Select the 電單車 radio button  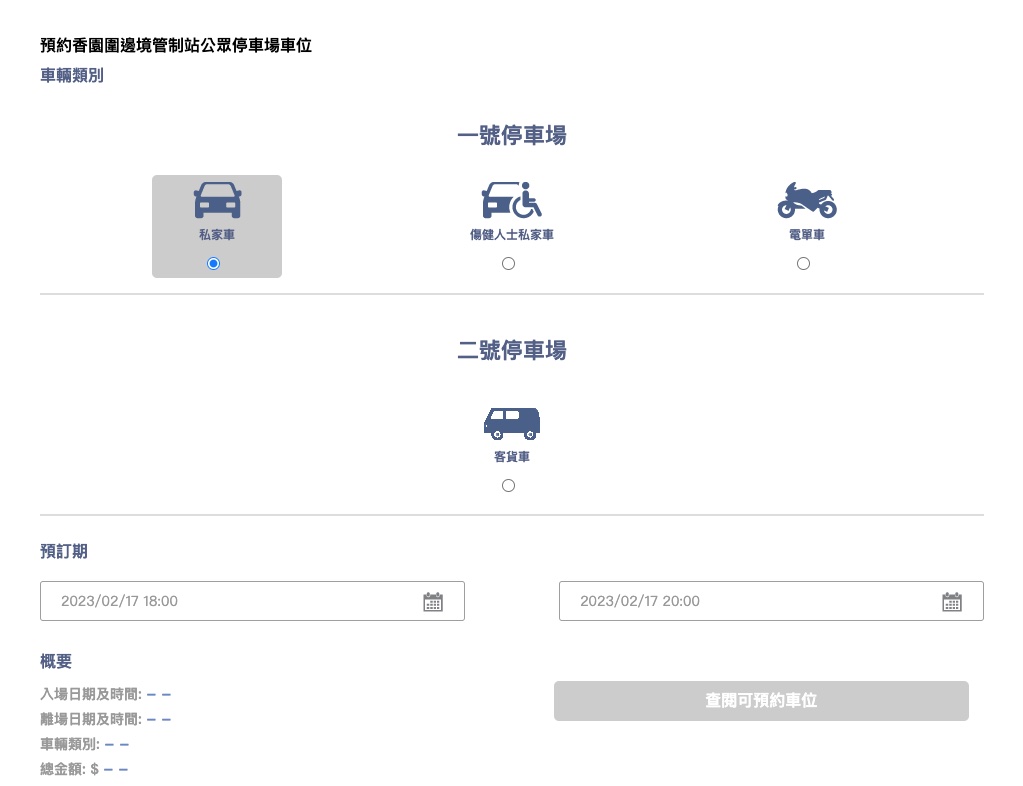tap(803, 263)
